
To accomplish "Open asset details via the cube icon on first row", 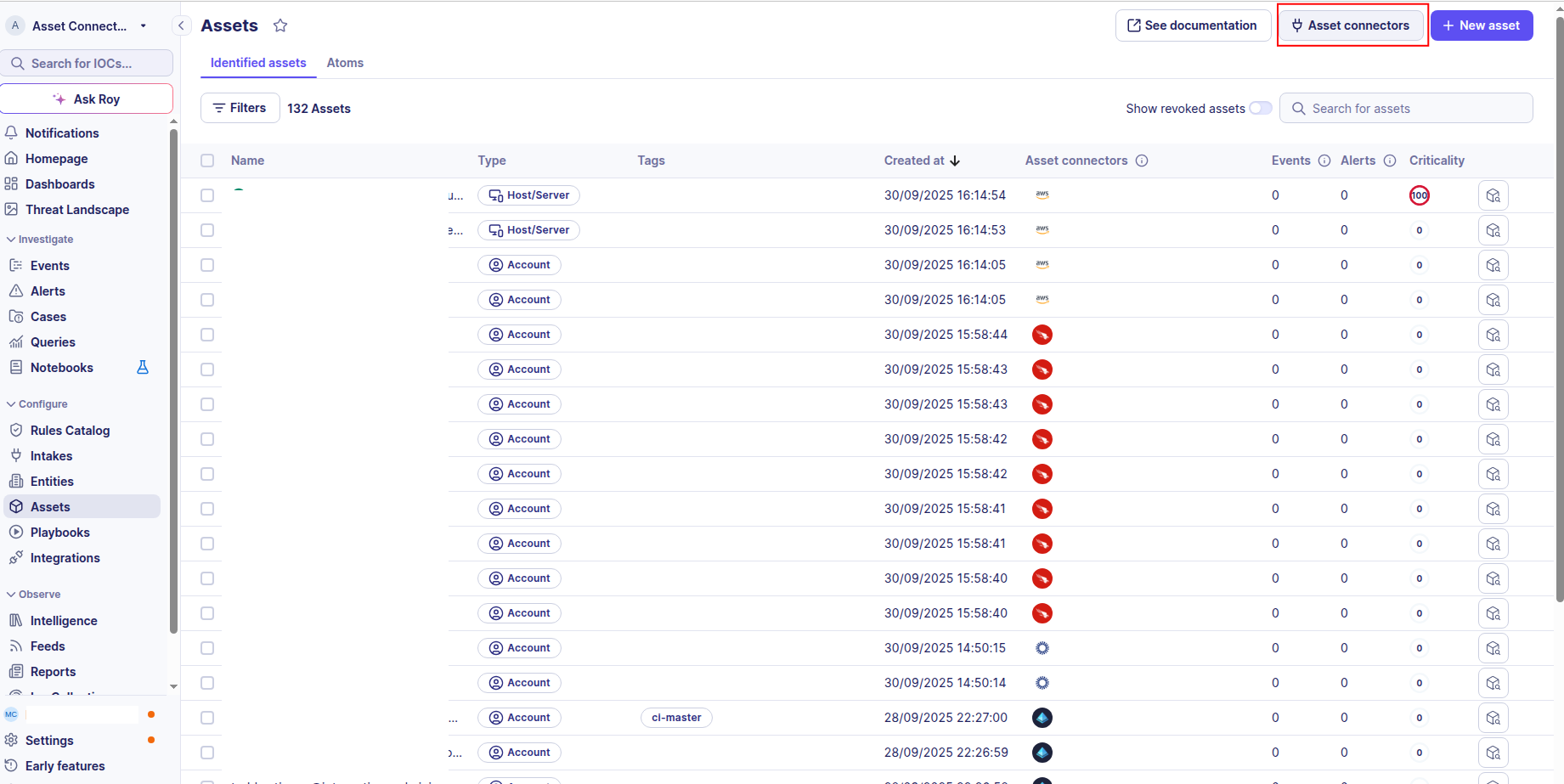I will point(1493,195).
